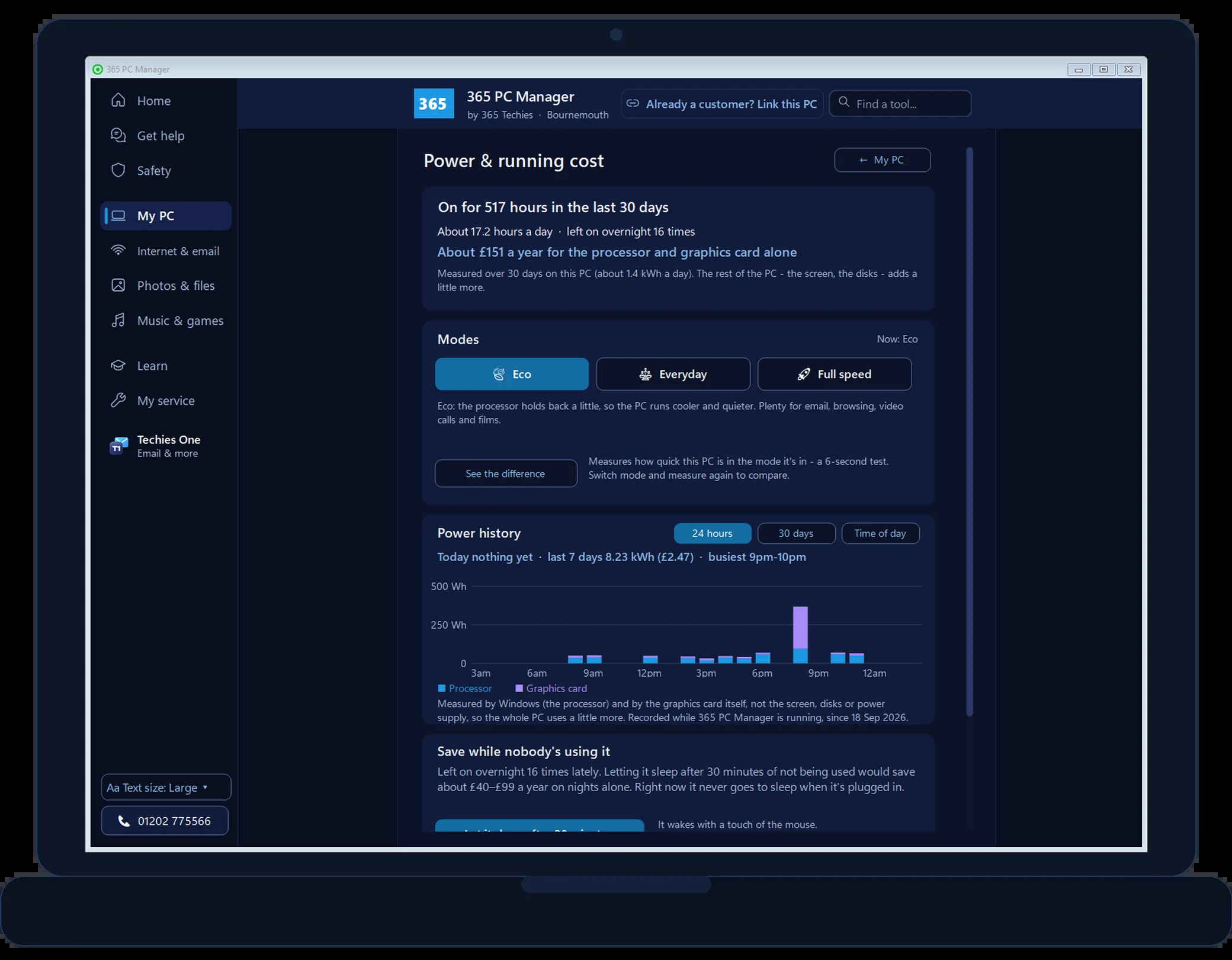Click the 365 PC Manager title bar icon
The image size is (1232, 960).
click(x=98, y=69)
